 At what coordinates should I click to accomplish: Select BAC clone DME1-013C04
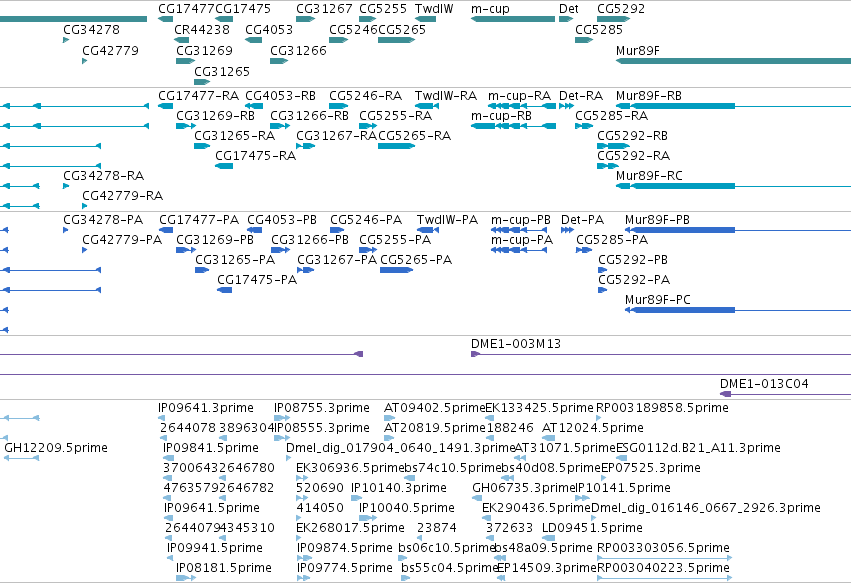click(764, 384)
